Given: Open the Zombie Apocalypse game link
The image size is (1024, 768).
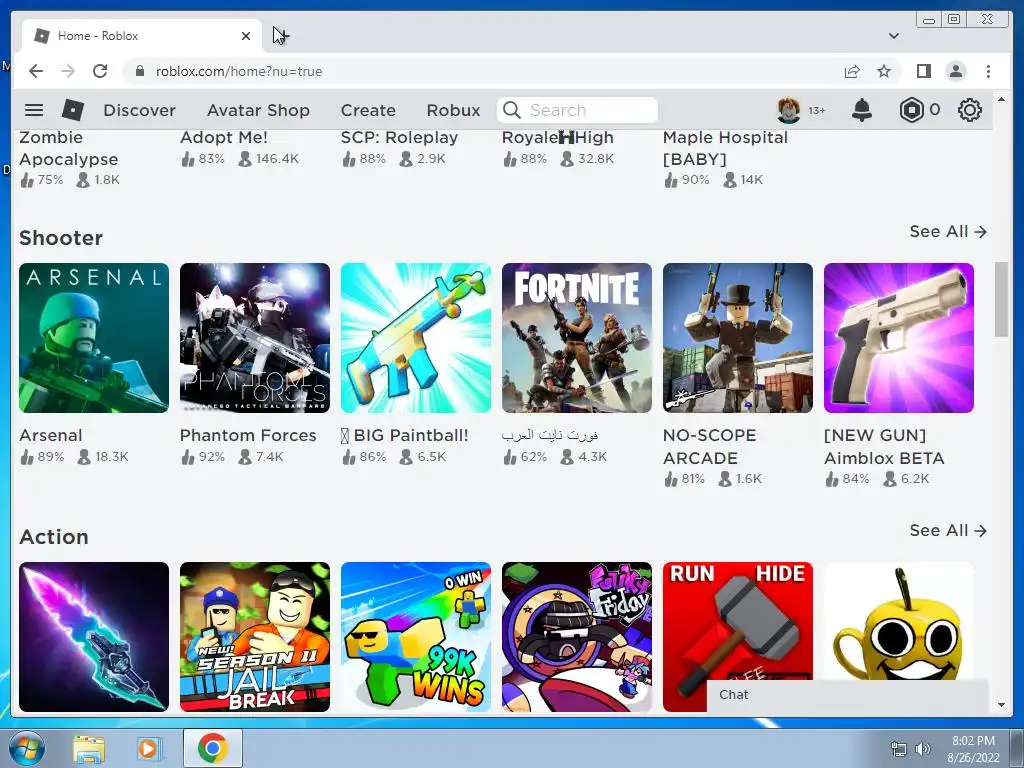Looking at the screenshot, I should click(x=69, y=148).
